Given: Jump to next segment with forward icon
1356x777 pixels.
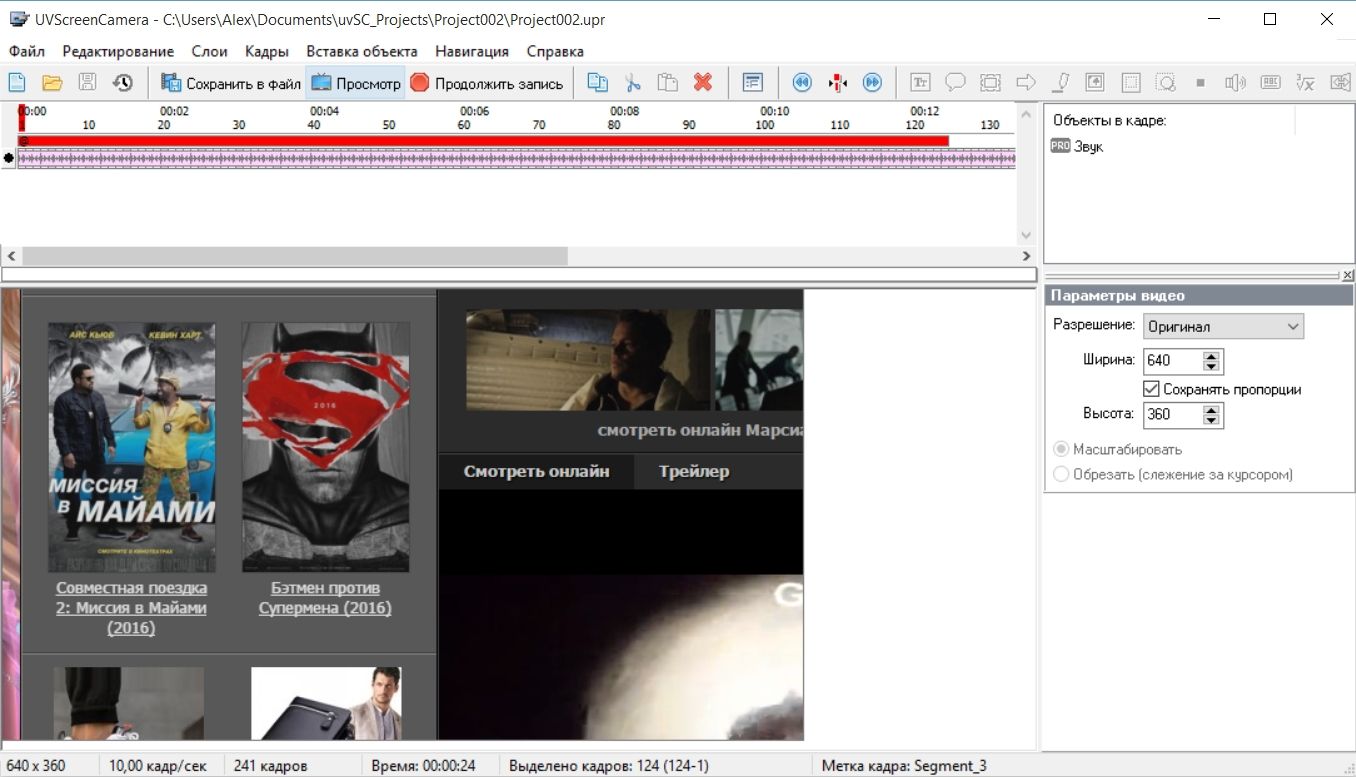Looking at the screenshot, I should click(x=872, y=83).
